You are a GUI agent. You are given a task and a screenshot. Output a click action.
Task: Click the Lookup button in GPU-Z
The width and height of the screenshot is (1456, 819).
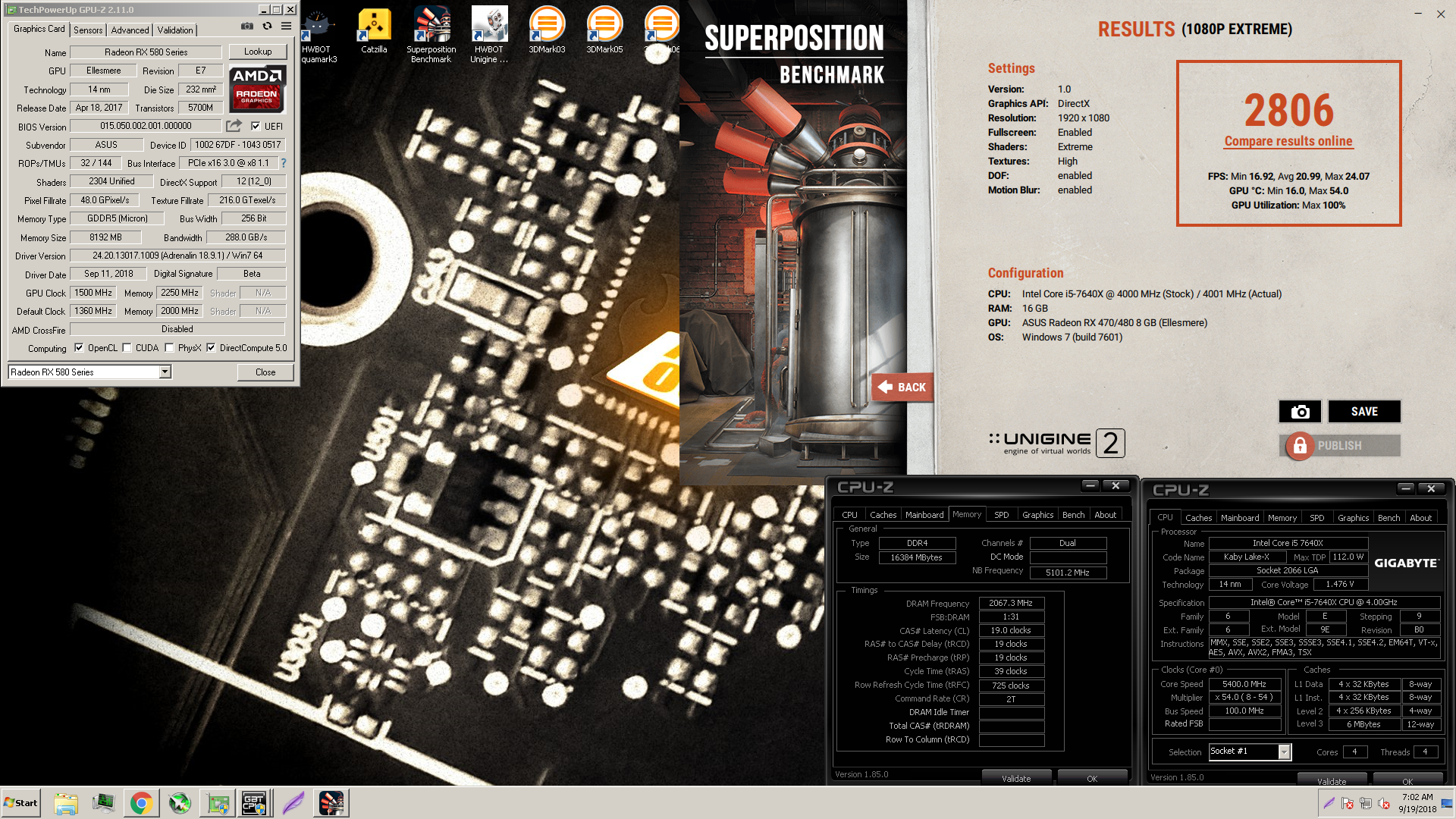click(x=258, y=52)
